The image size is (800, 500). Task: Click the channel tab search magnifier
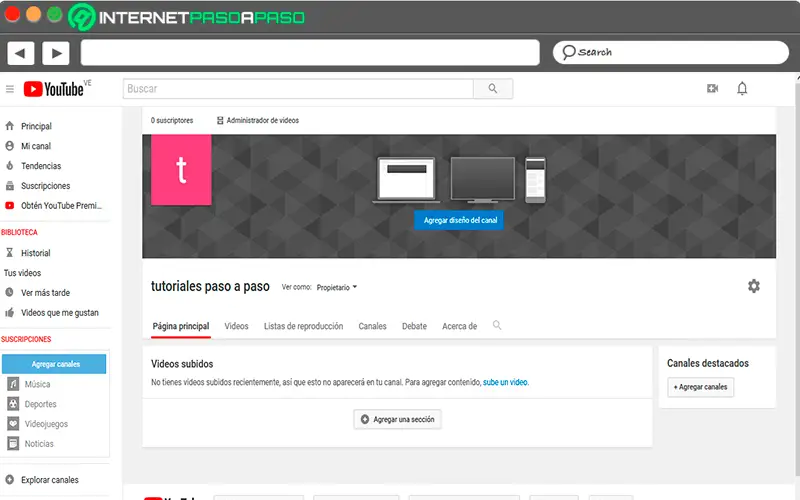pos(497,326)
